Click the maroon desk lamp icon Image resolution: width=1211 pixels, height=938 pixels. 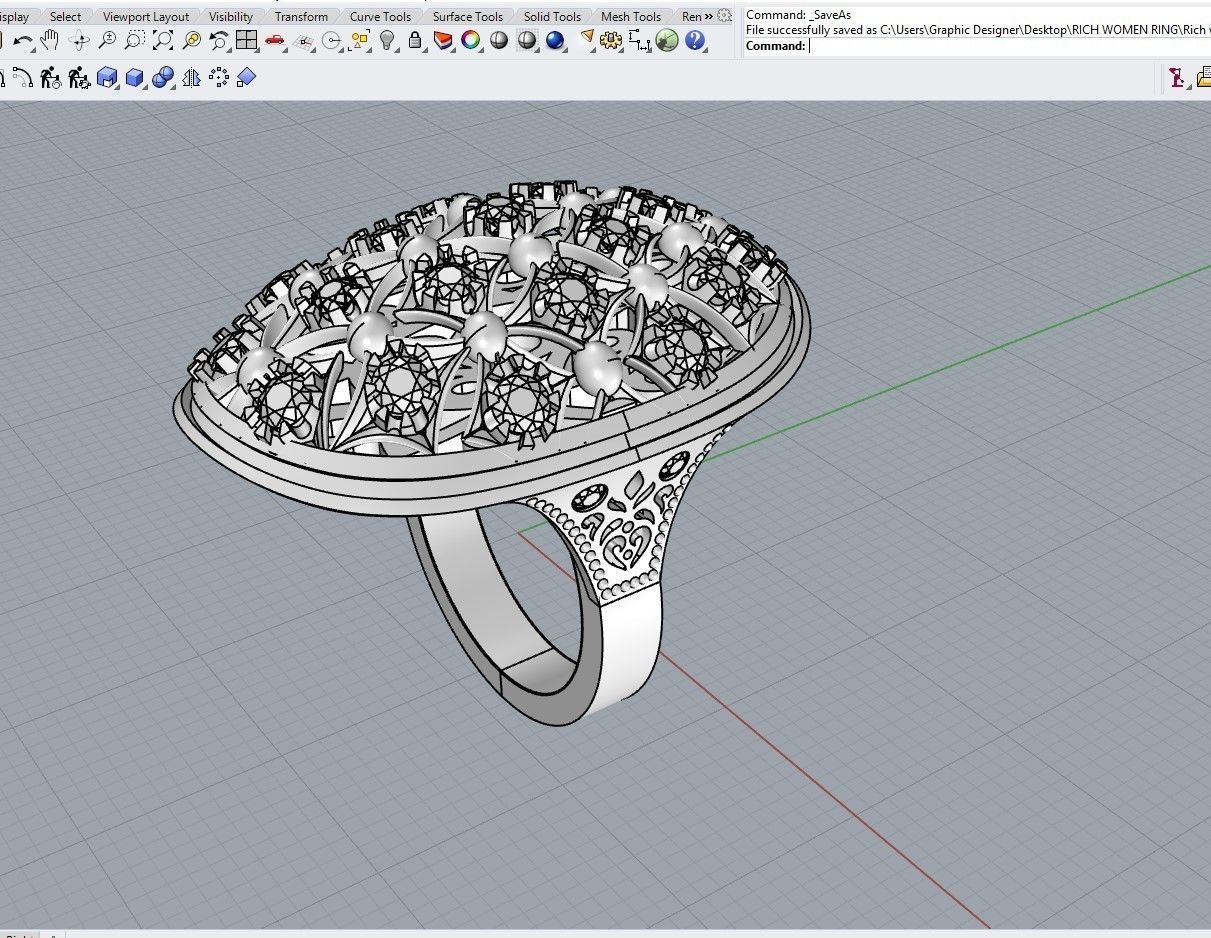pos(1177,78)
